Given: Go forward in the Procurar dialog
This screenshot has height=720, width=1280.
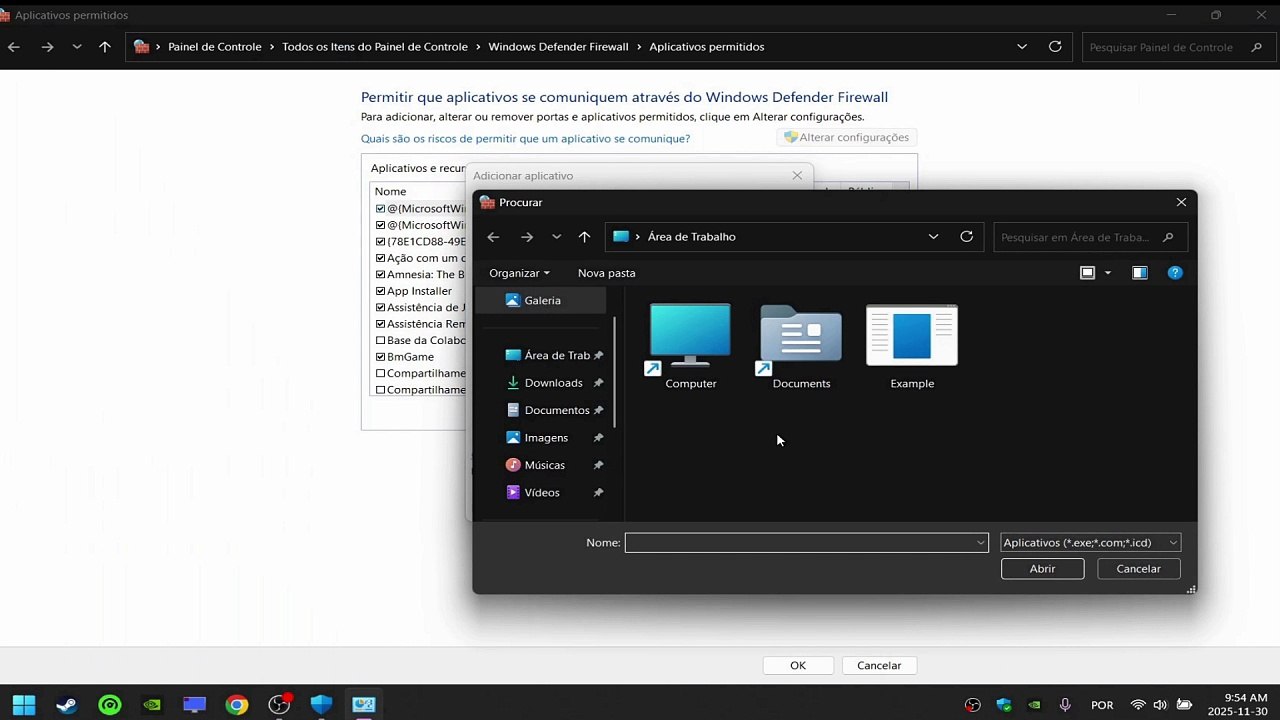Looking at the screenshot, I should click(x=527, y=237).
